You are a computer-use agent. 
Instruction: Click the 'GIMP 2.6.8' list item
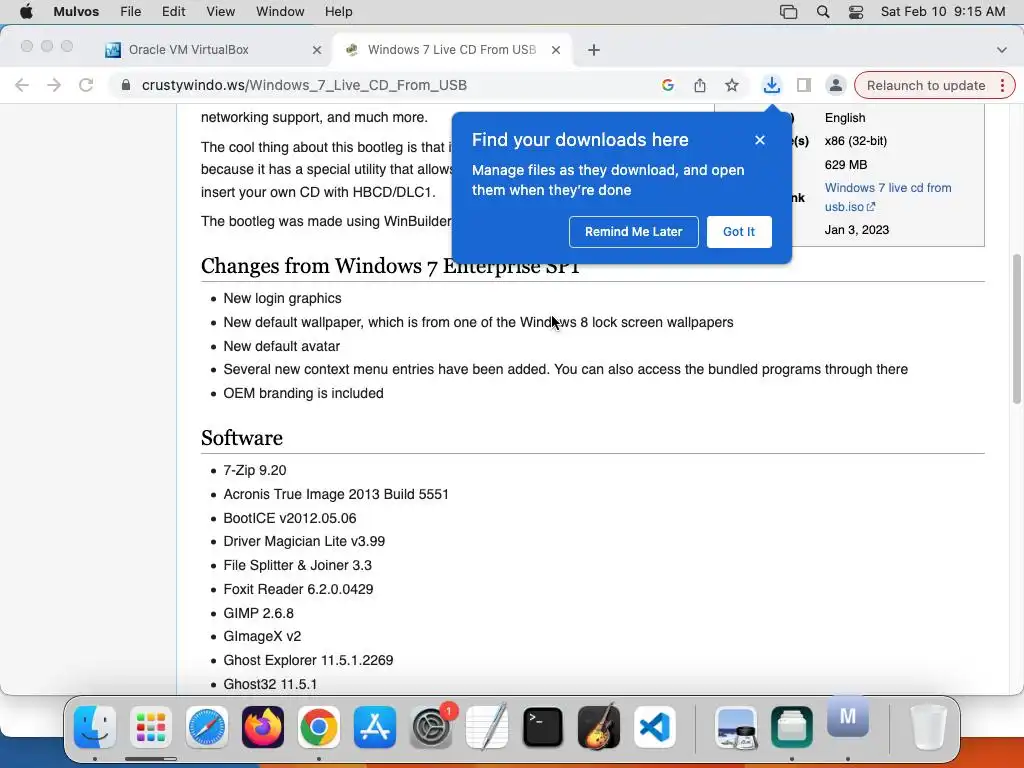coord(258,613)
